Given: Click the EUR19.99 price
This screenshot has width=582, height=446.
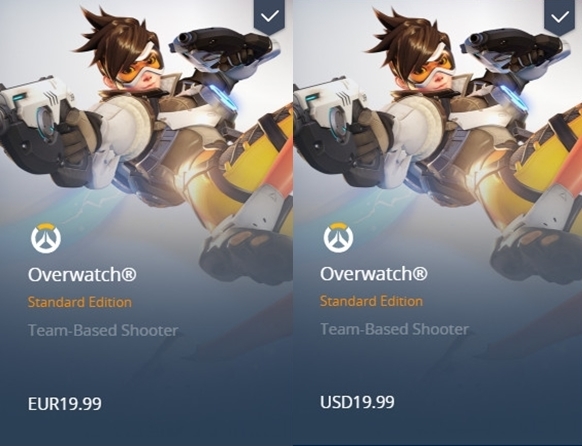Looking at the screenshot, I should [65, 404].
